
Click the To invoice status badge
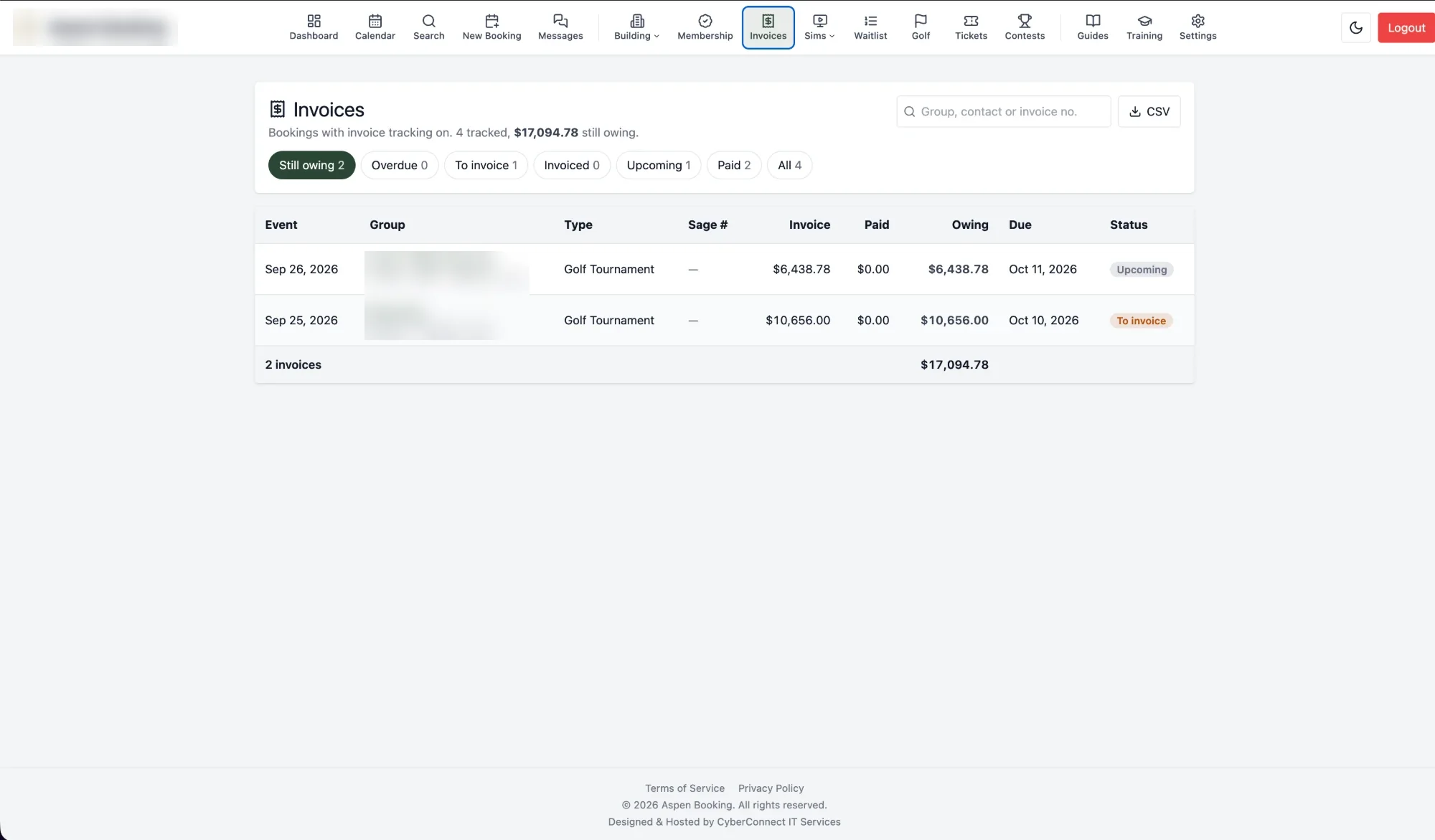pos(1141,321)
